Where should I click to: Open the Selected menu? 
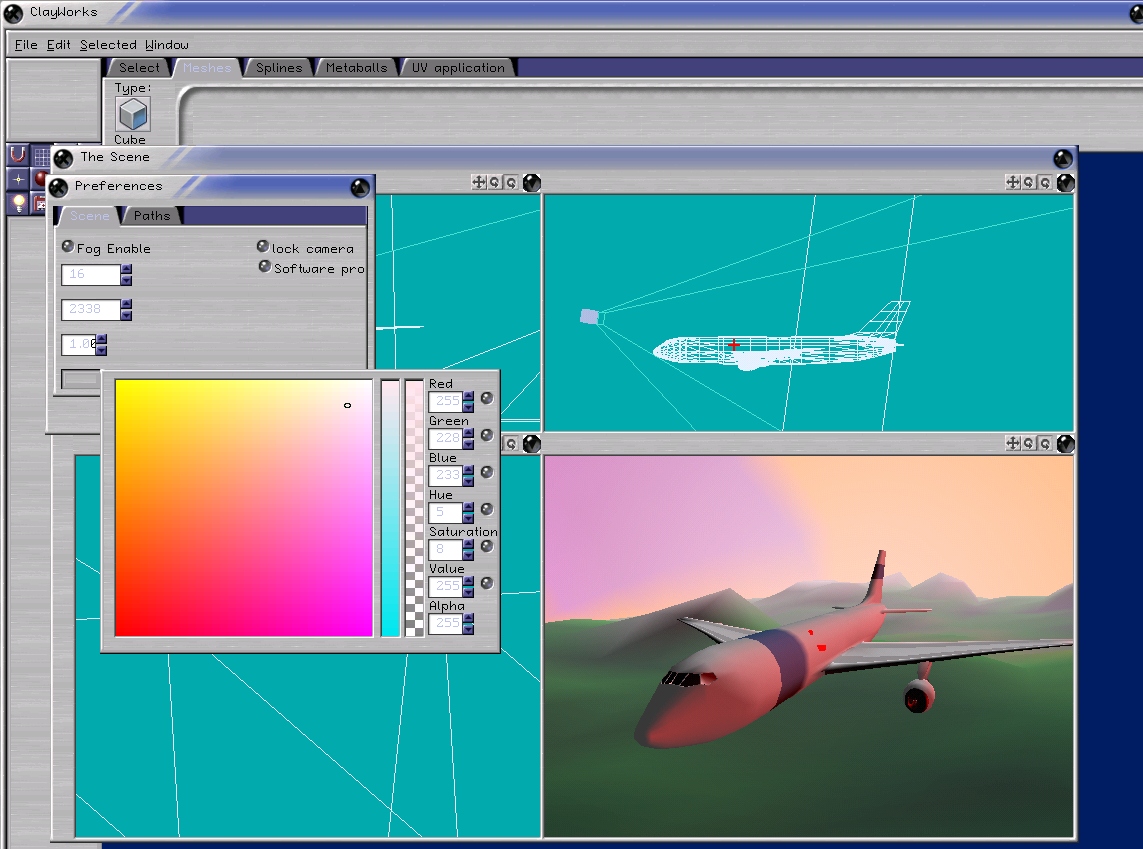pos(108,45)
